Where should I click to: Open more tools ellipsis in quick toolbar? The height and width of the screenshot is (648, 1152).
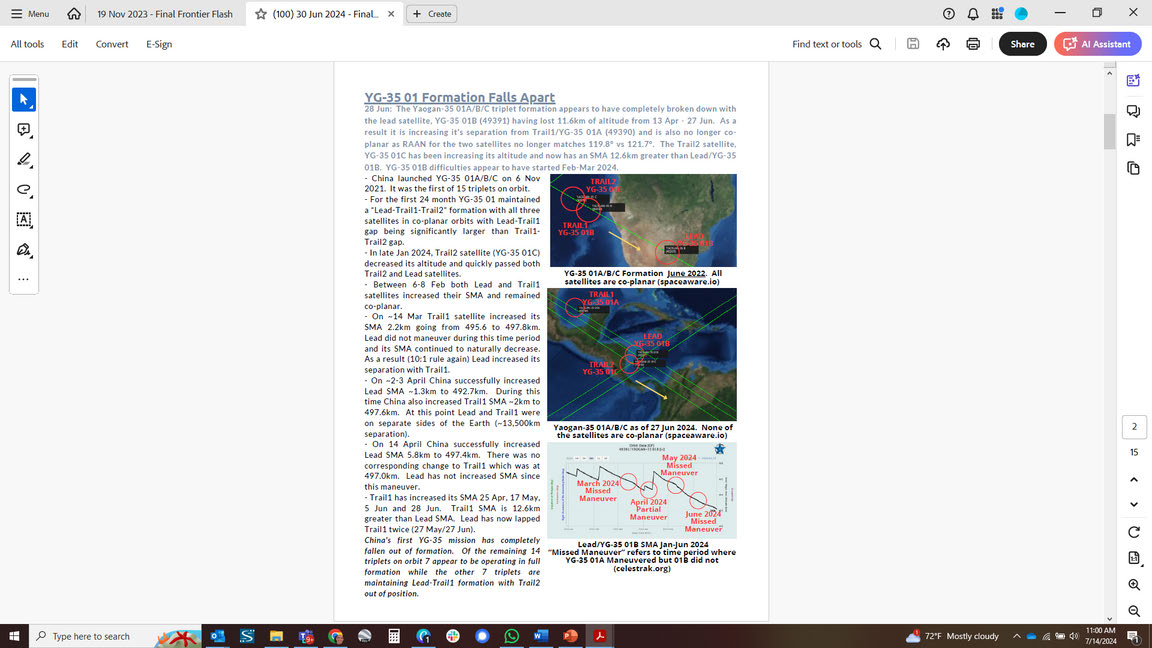(x=24, y=279)
